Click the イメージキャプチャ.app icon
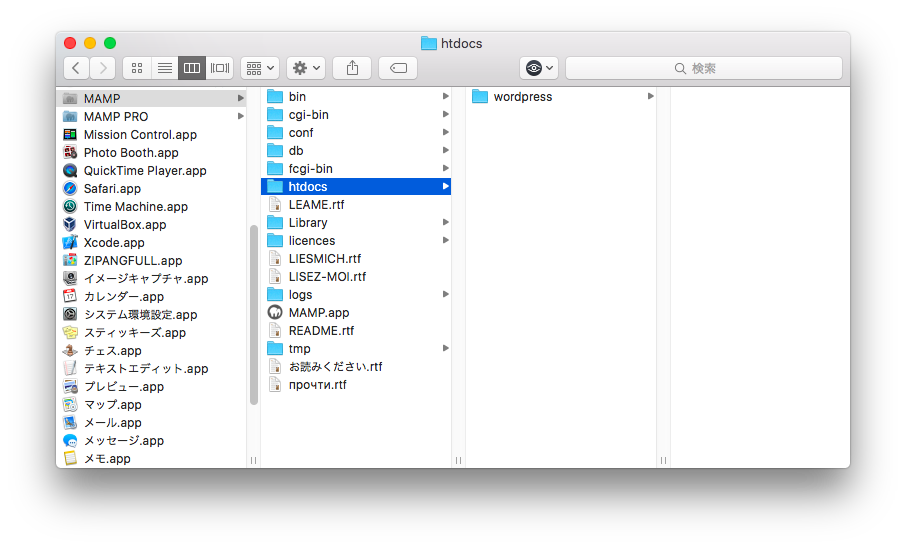906x548 pixels. [70, 278]
